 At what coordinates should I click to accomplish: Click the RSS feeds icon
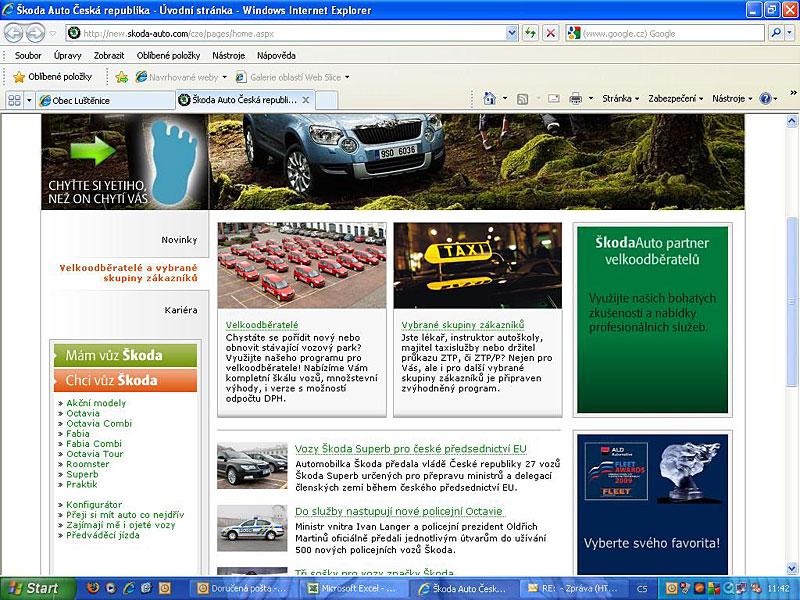[x=522, y=99]
